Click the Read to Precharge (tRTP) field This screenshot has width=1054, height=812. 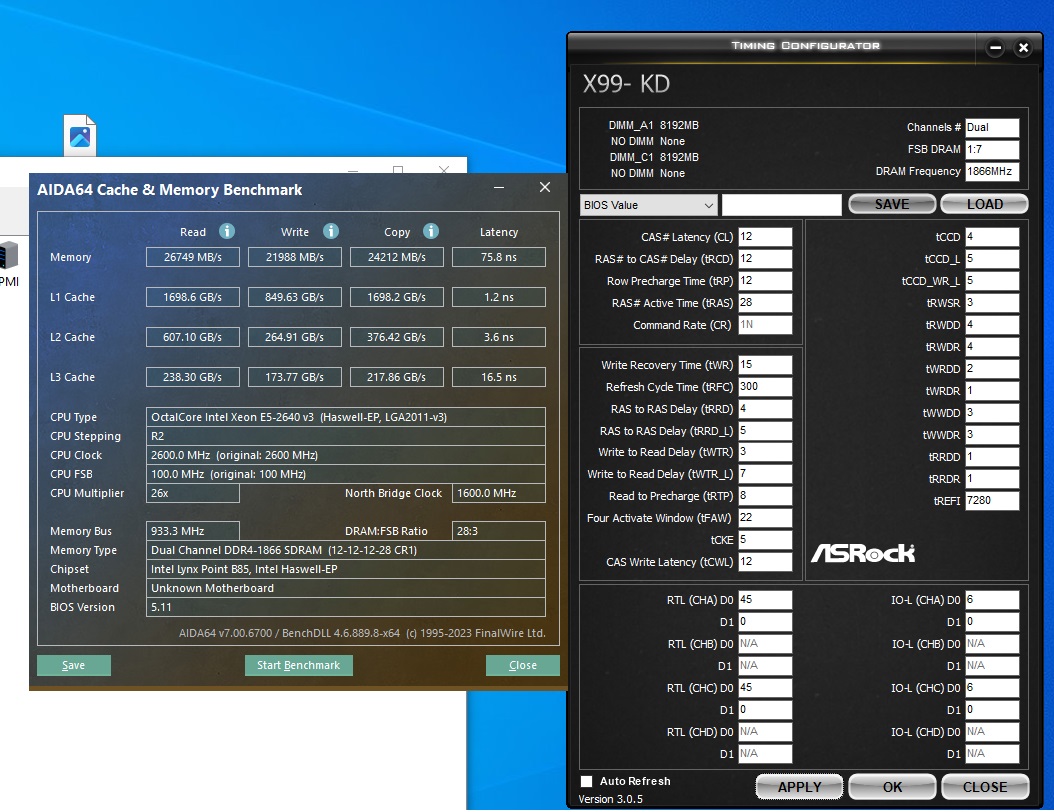pyautogui.click(x=765, y=496)
